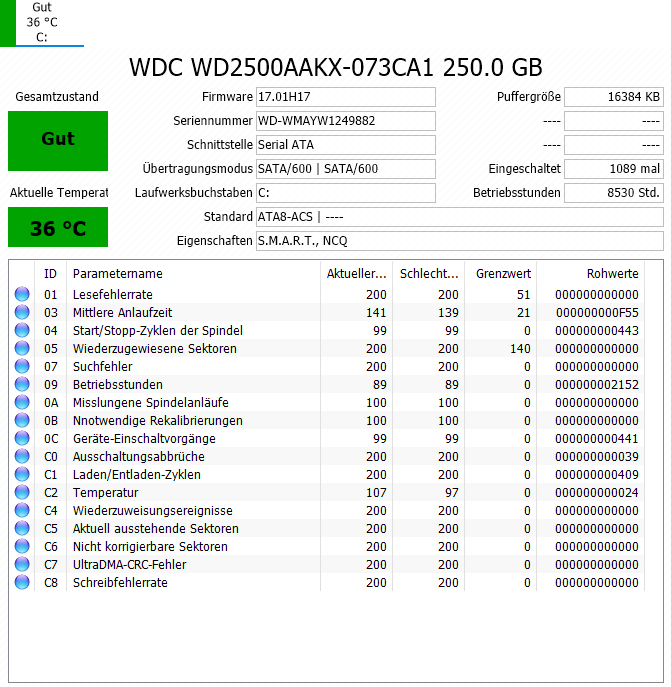
Task: Click the Schlecht... column header
Action: coord(429,274)
